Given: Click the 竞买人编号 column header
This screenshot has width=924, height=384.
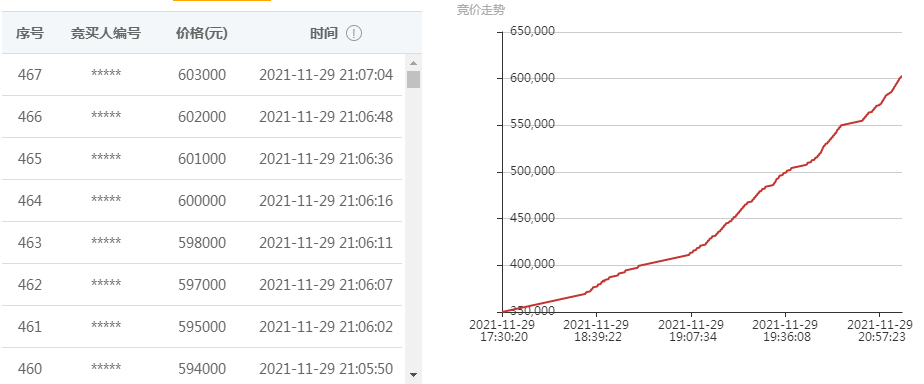Looking at the screenshot, I should pos(106,33).
